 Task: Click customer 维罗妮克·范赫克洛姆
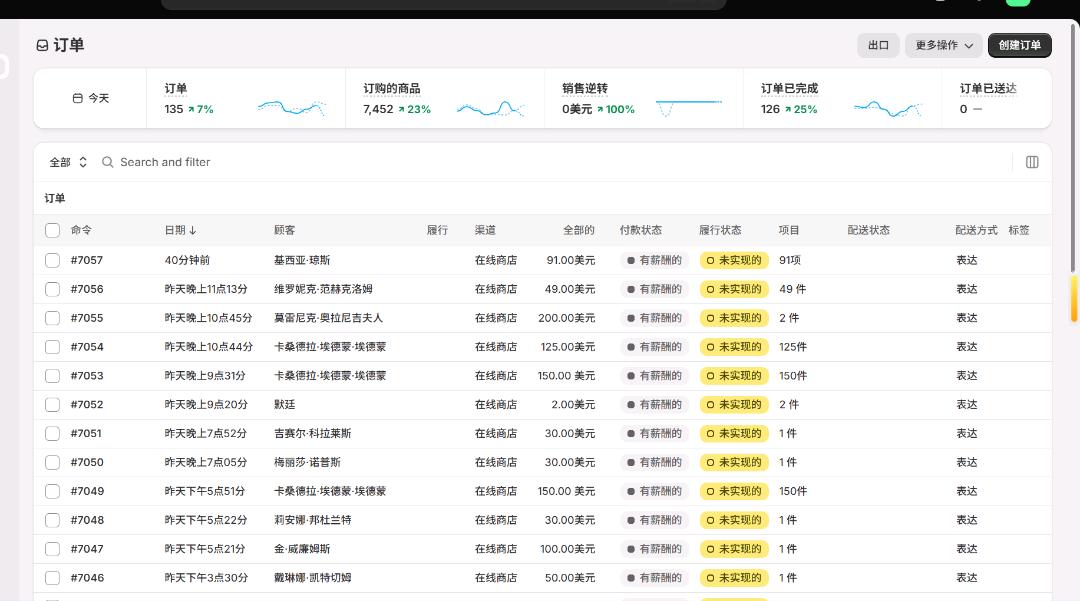coord(323,289)
